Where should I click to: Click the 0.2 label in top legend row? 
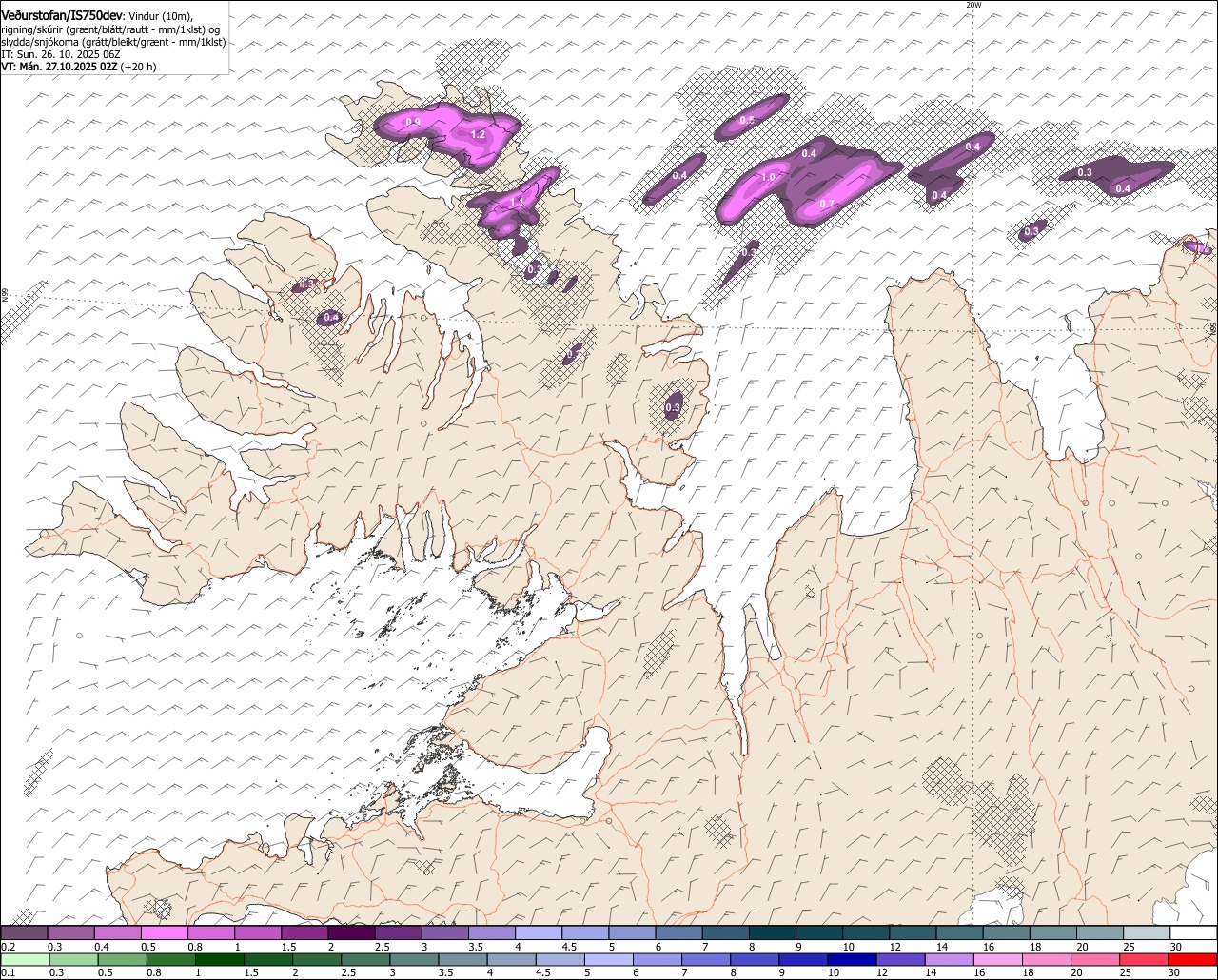pos(9,947)
